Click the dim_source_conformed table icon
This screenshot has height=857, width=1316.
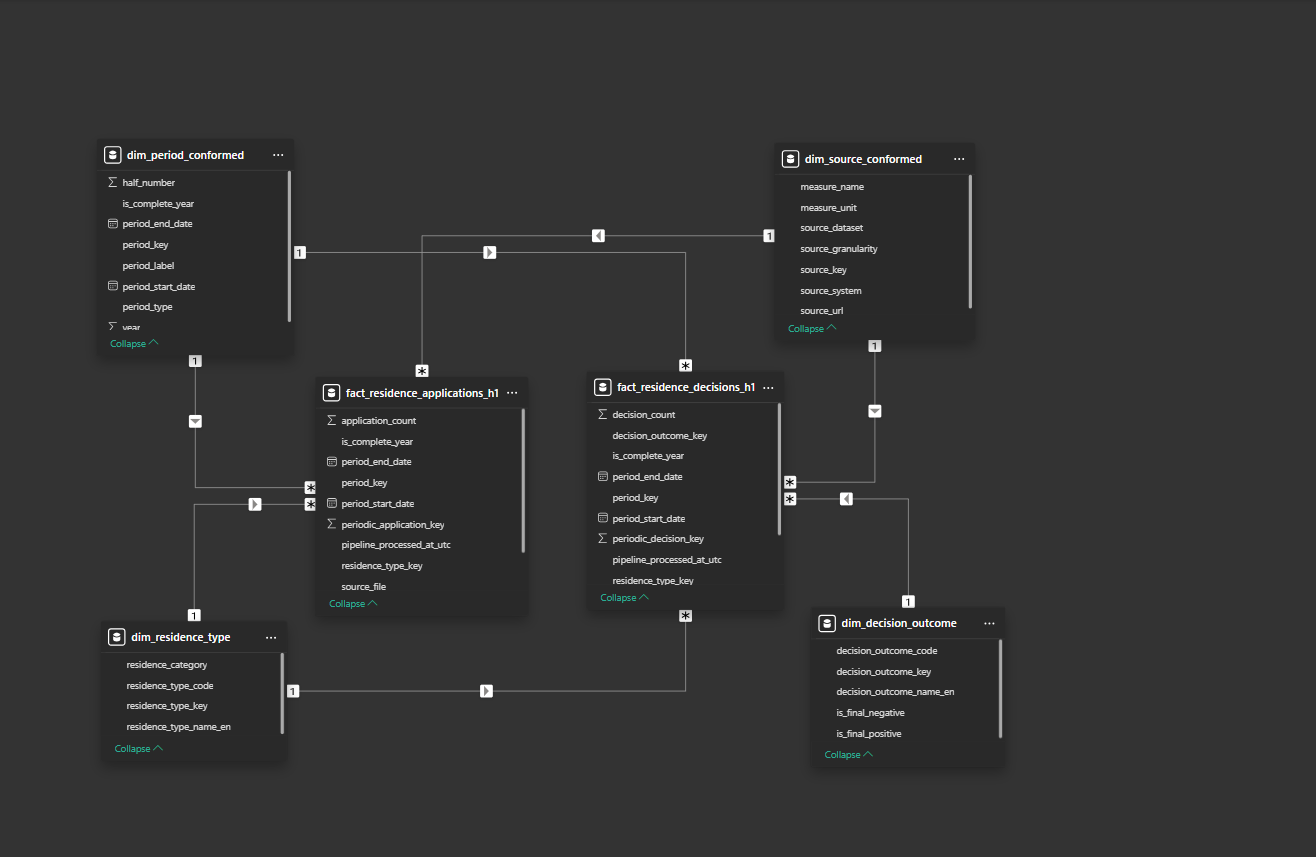point(790,159)
